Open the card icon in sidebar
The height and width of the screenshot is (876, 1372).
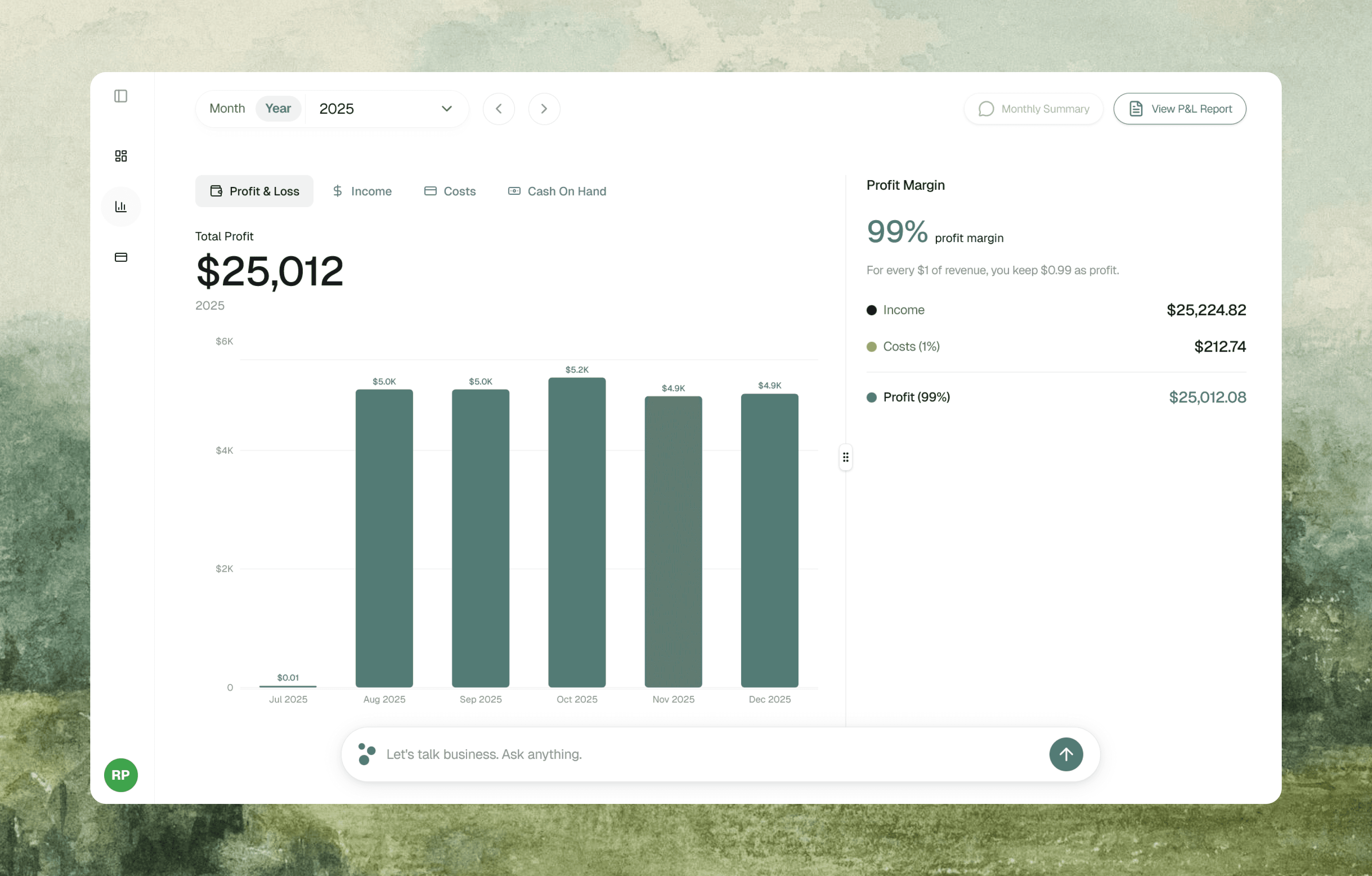point(121,257)
